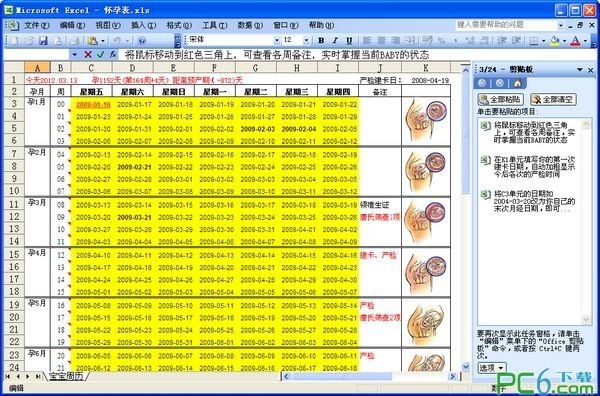Confirm the entry with the green checkmark
The width and height of the screenshot is (600, 396).
pyautogui.click(x=100, y=55)
